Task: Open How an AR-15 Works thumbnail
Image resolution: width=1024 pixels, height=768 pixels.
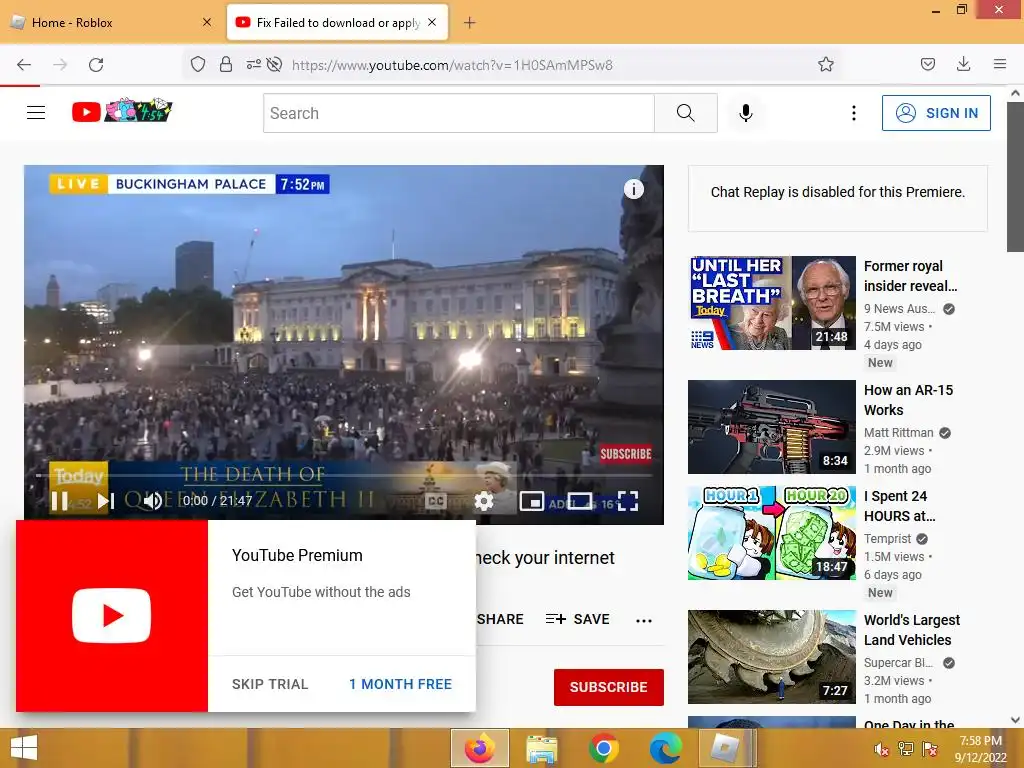Action: [772, 427]
